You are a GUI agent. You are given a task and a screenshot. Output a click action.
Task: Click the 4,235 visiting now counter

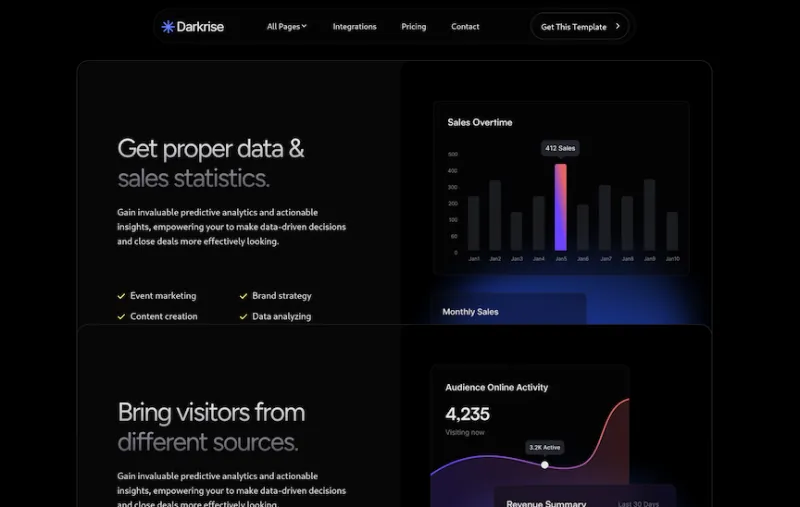coord(467,414)
